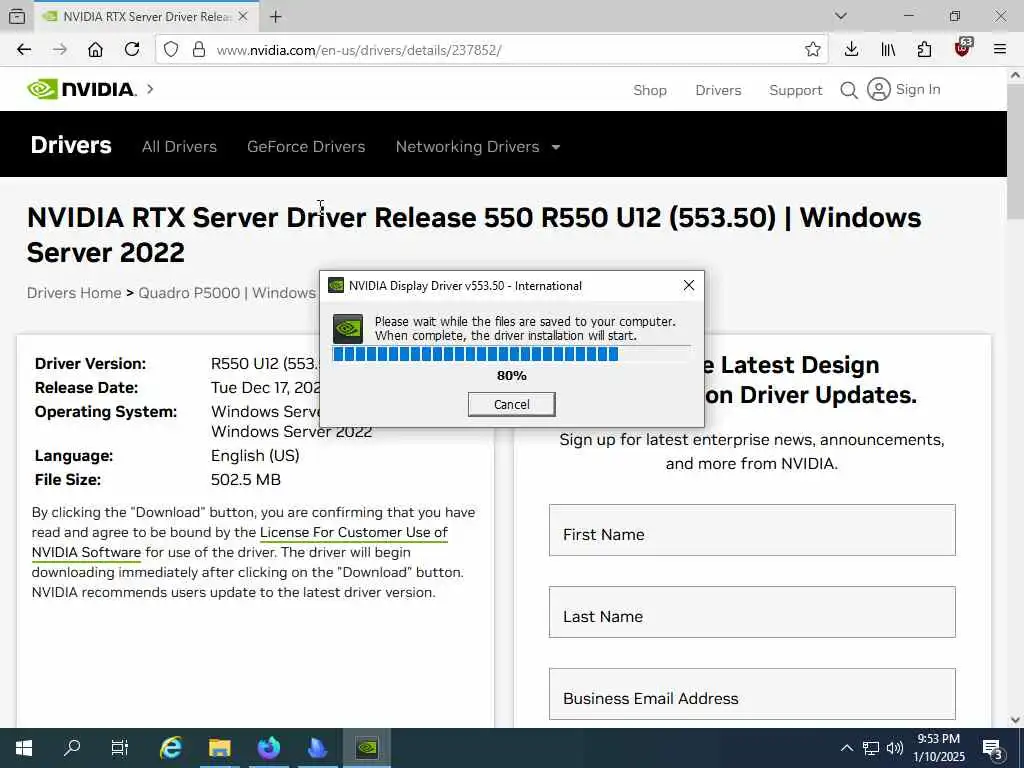Click the page vertical scrollbar thumb

tap(1015, 151)
